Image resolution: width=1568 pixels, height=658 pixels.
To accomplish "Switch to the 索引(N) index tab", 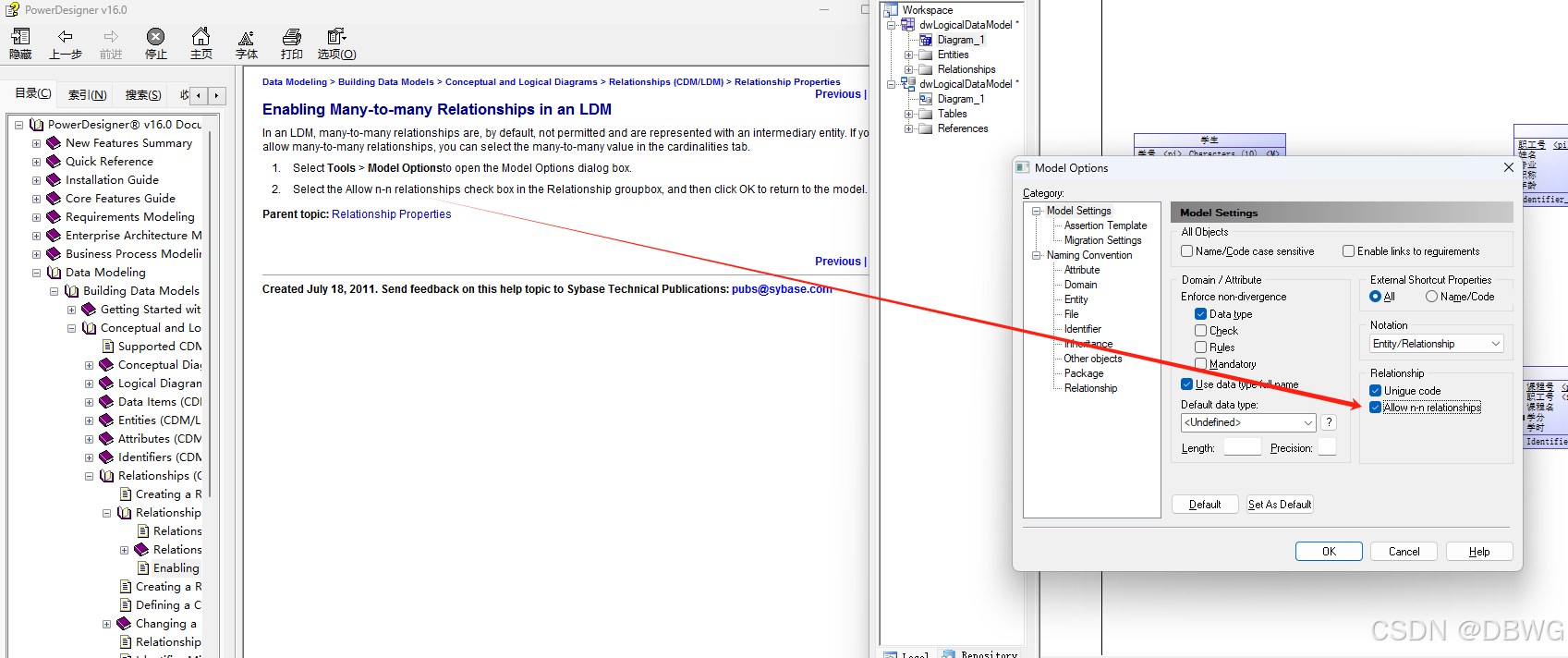I will [88, 94].
